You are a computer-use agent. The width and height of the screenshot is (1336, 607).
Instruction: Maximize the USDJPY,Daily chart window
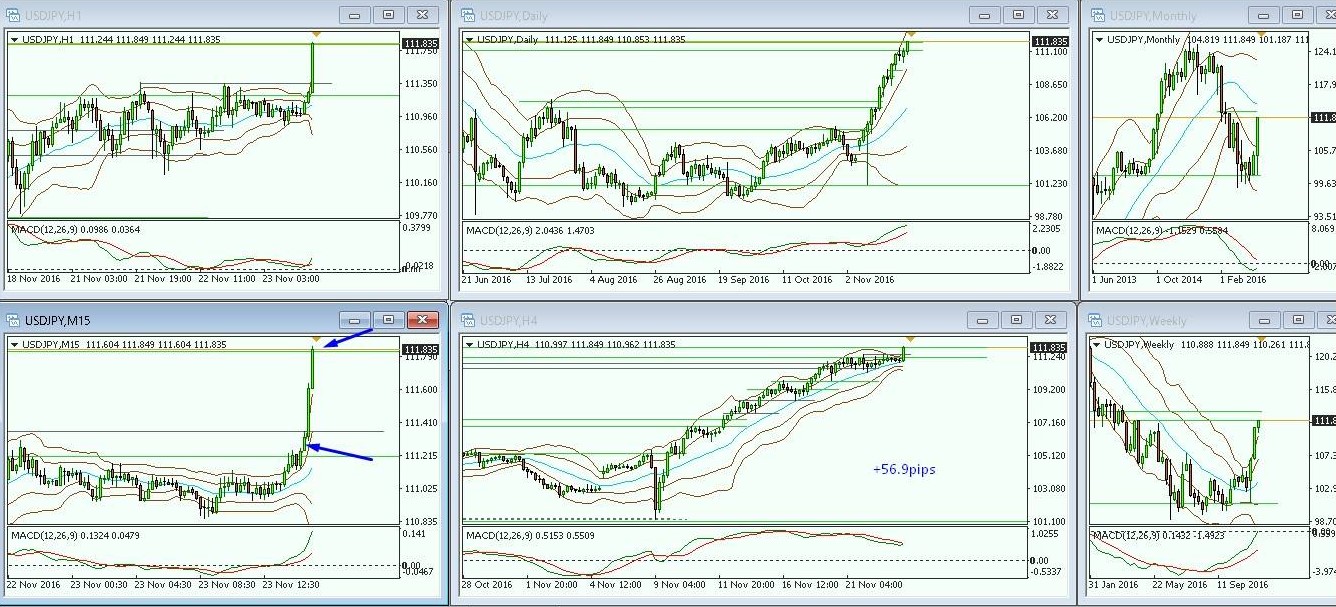coord(1018,15)
